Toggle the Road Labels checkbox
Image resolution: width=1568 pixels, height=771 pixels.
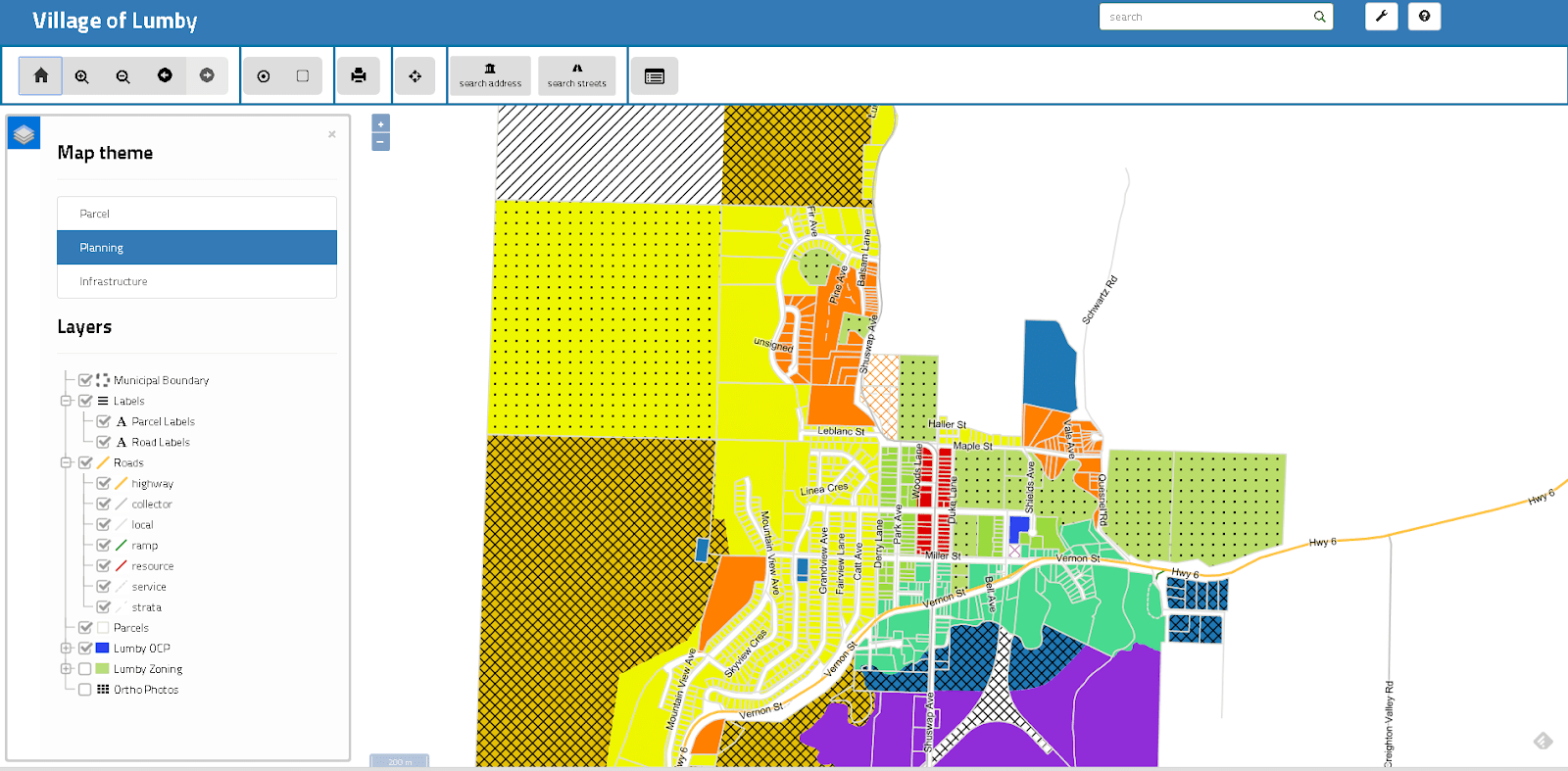[104, 442]
